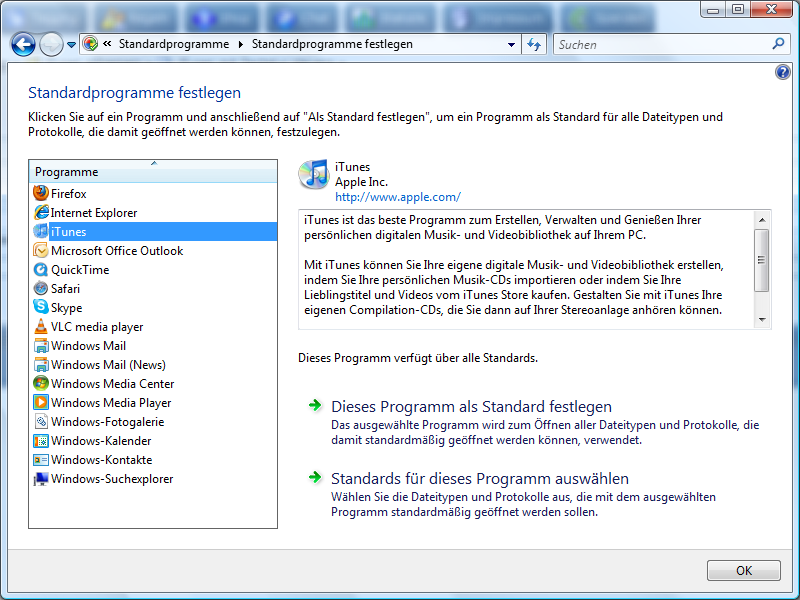
Task: Select Windows Media Player entry
Action: click(153, 403)
